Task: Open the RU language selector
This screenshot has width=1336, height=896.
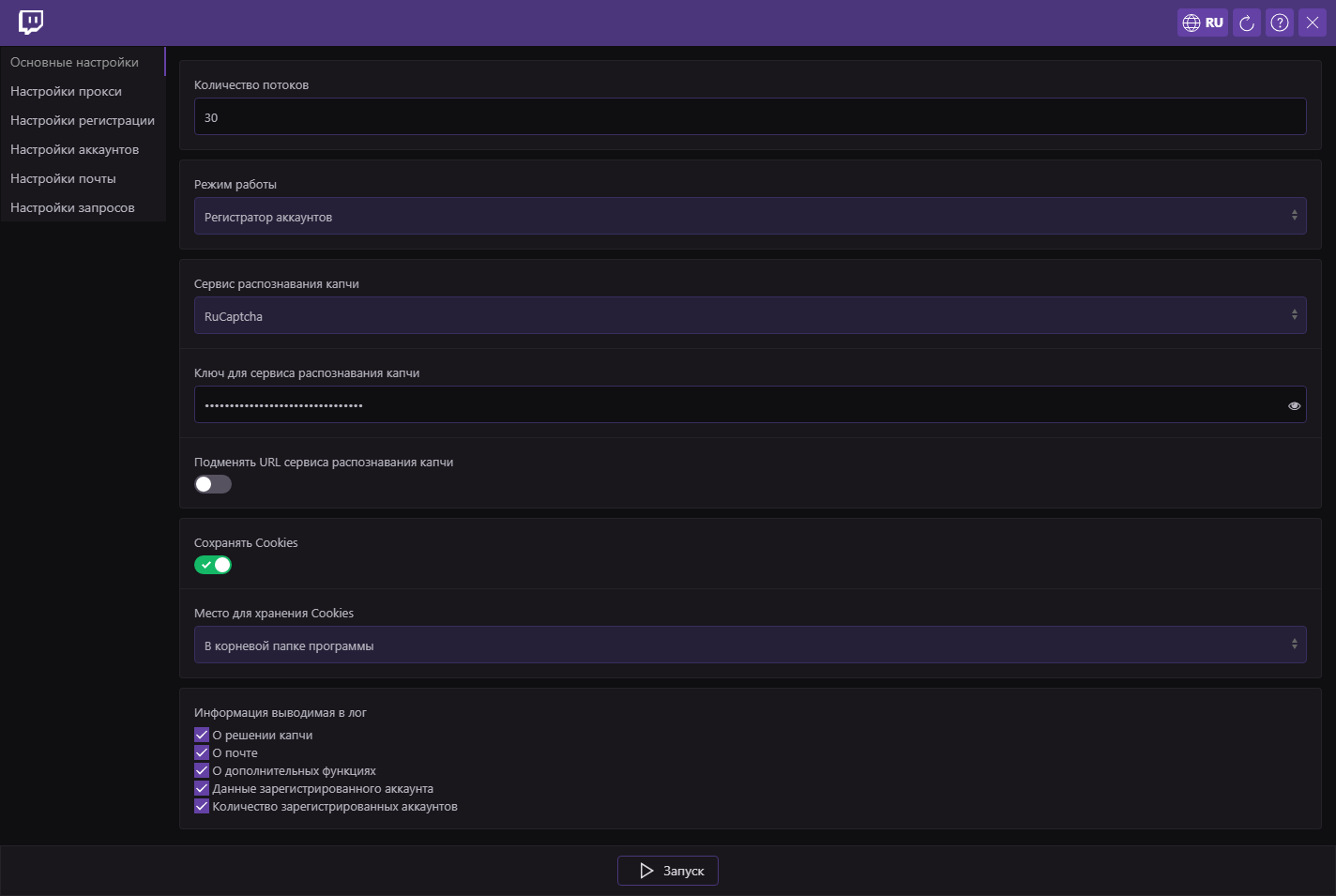Action: pyautogui.click(x=1203, y=23)
